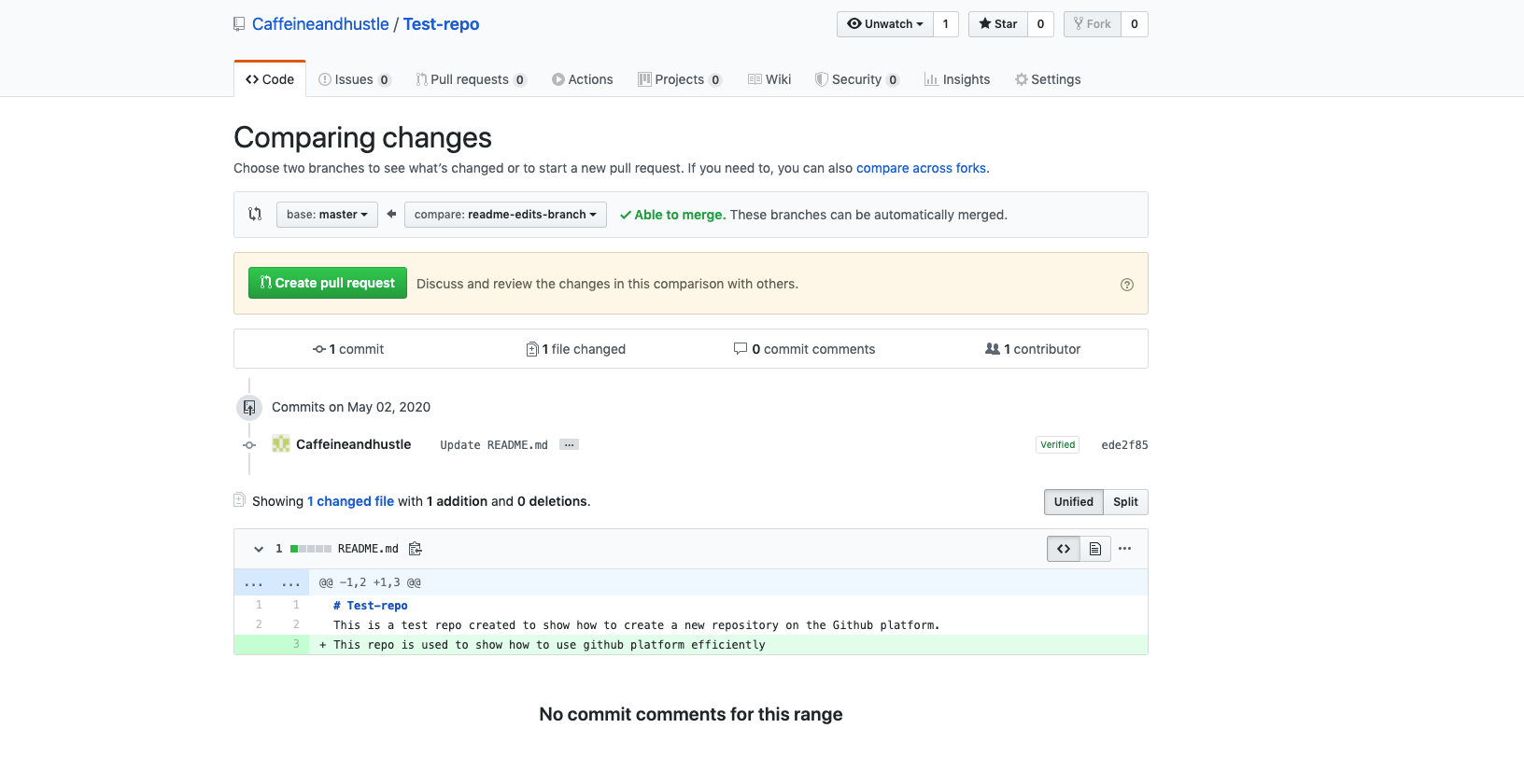Click the Fork button
Screen dimensions: 1524x784
click(x=1093, y=24)
